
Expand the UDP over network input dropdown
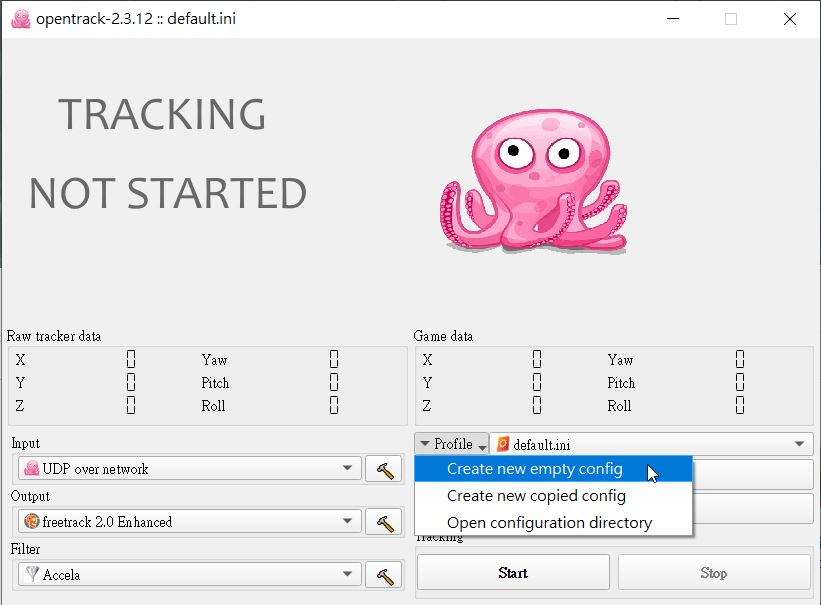pos(190,468)
